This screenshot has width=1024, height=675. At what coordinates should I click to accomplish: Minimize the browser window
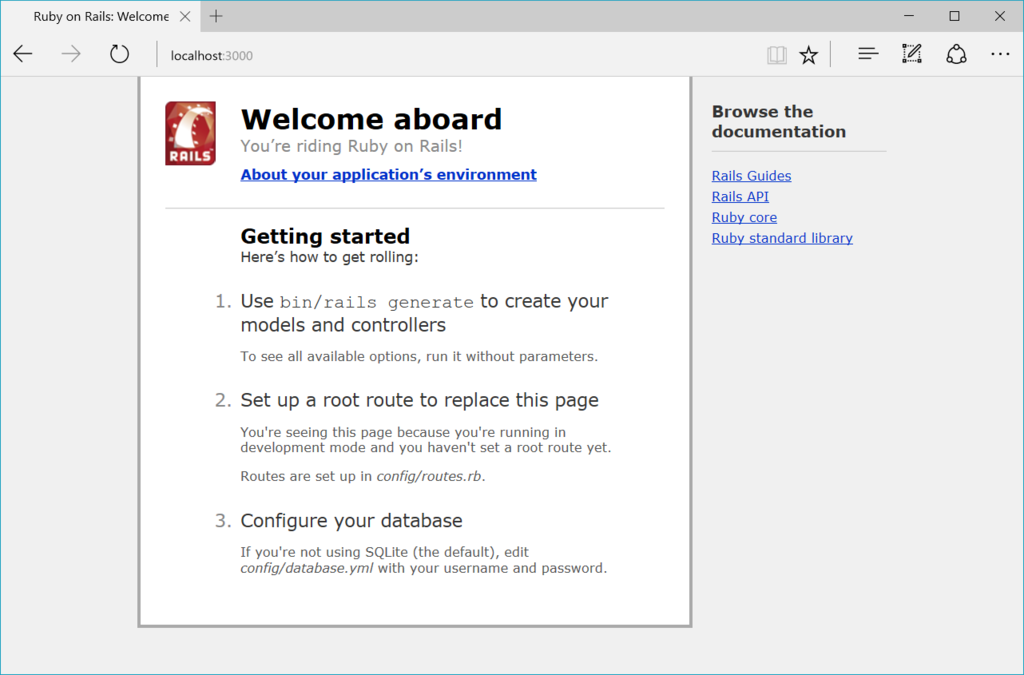(x=908, y=16)
